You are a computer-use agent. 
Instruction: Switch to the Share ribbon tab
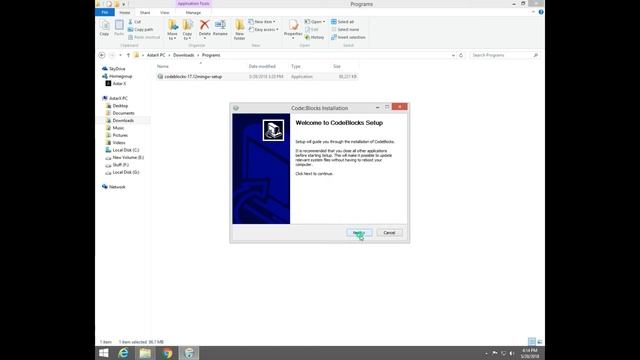point(145,13)
